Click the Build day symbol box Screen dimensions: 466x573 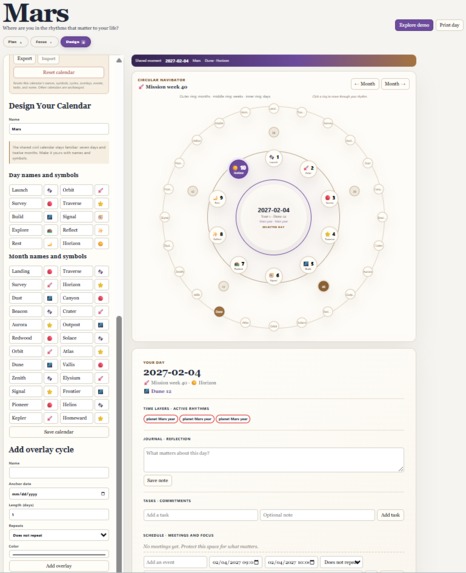coord(50,217)
